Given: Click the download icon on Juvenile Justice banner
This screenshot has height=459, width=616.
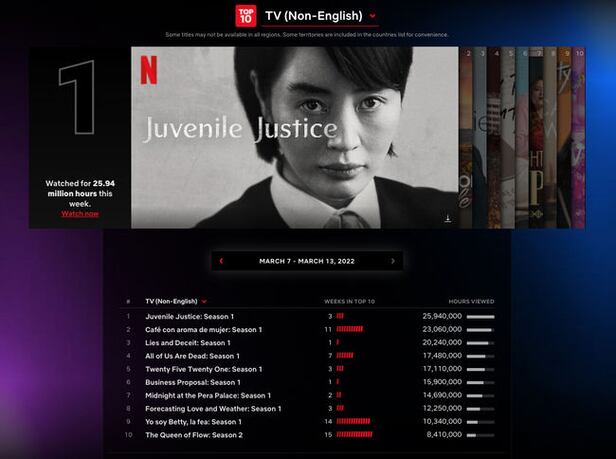Looking at the screenshot, I should coord(447,217).
